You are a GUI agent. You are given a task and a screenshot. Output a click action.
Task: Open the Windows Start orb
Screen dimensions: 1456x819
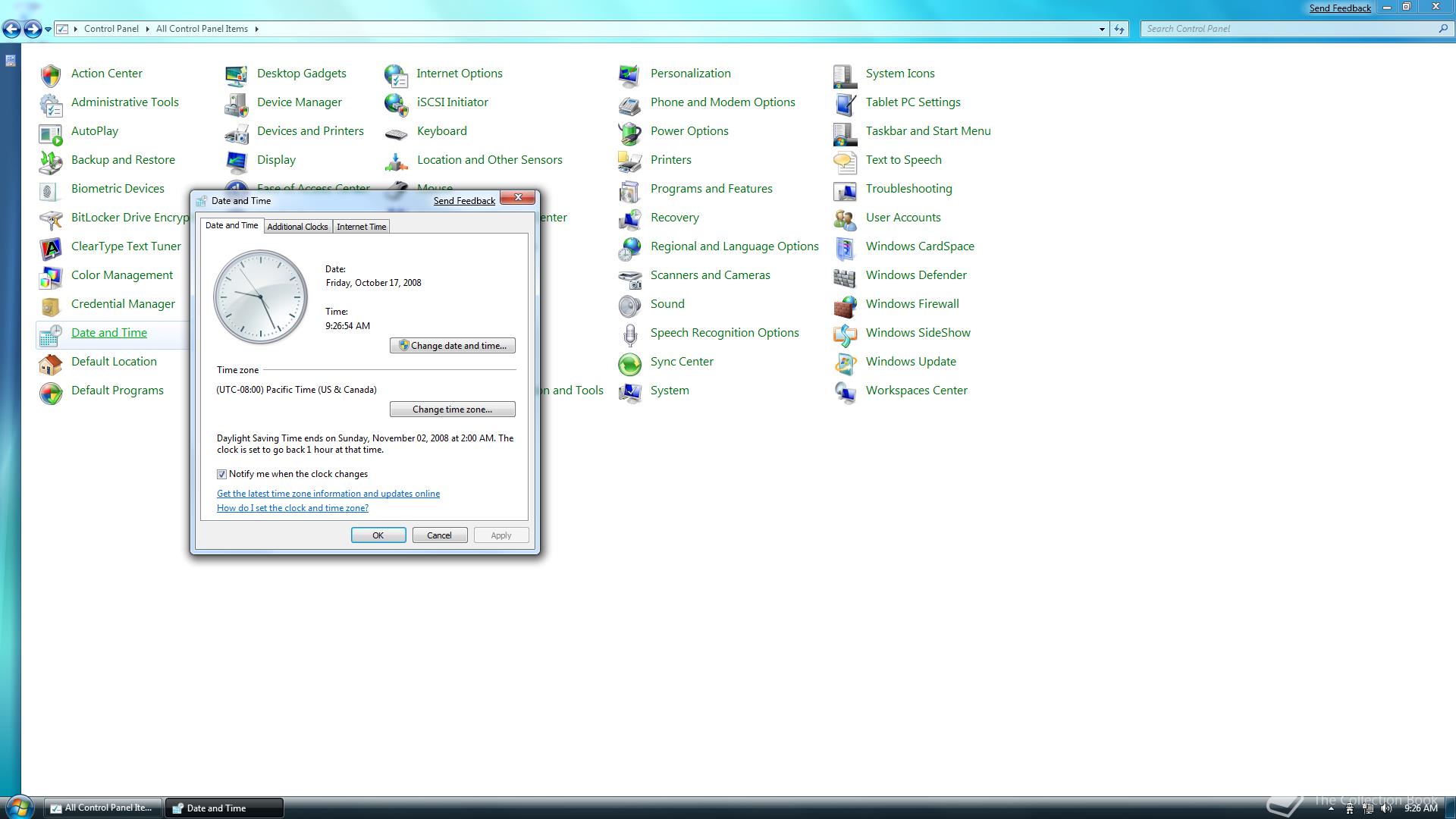[19, 807]
